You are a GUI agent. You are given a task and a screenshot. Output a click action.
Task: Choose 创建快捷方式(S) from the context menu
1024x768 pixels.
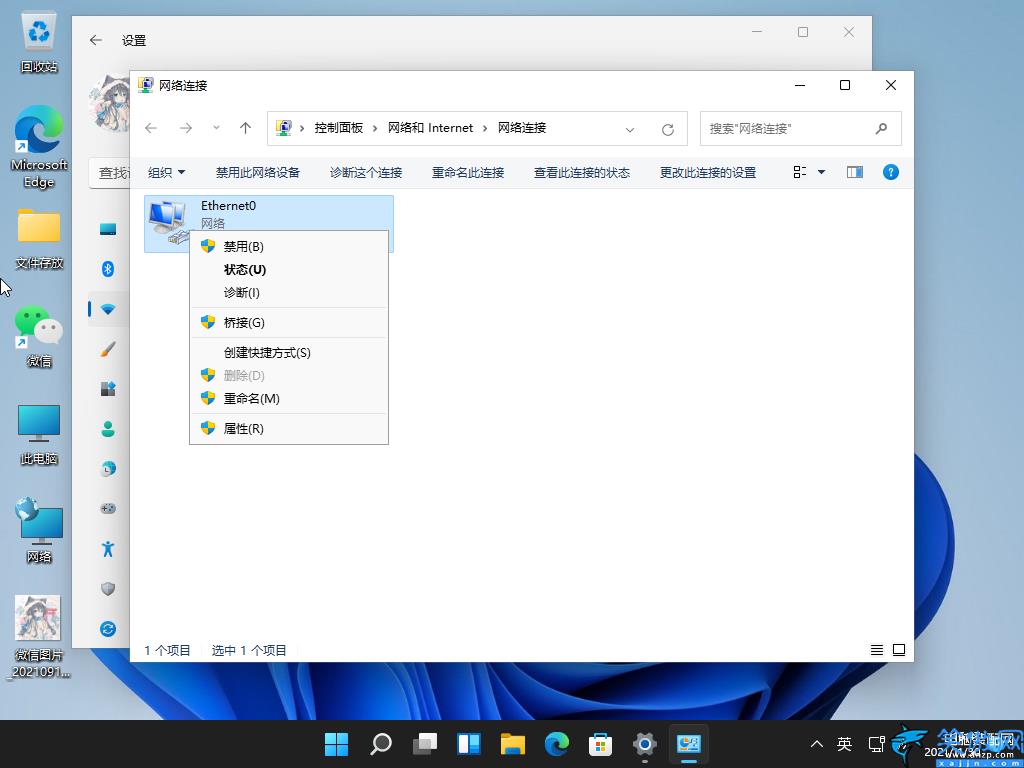click(289, 353)
